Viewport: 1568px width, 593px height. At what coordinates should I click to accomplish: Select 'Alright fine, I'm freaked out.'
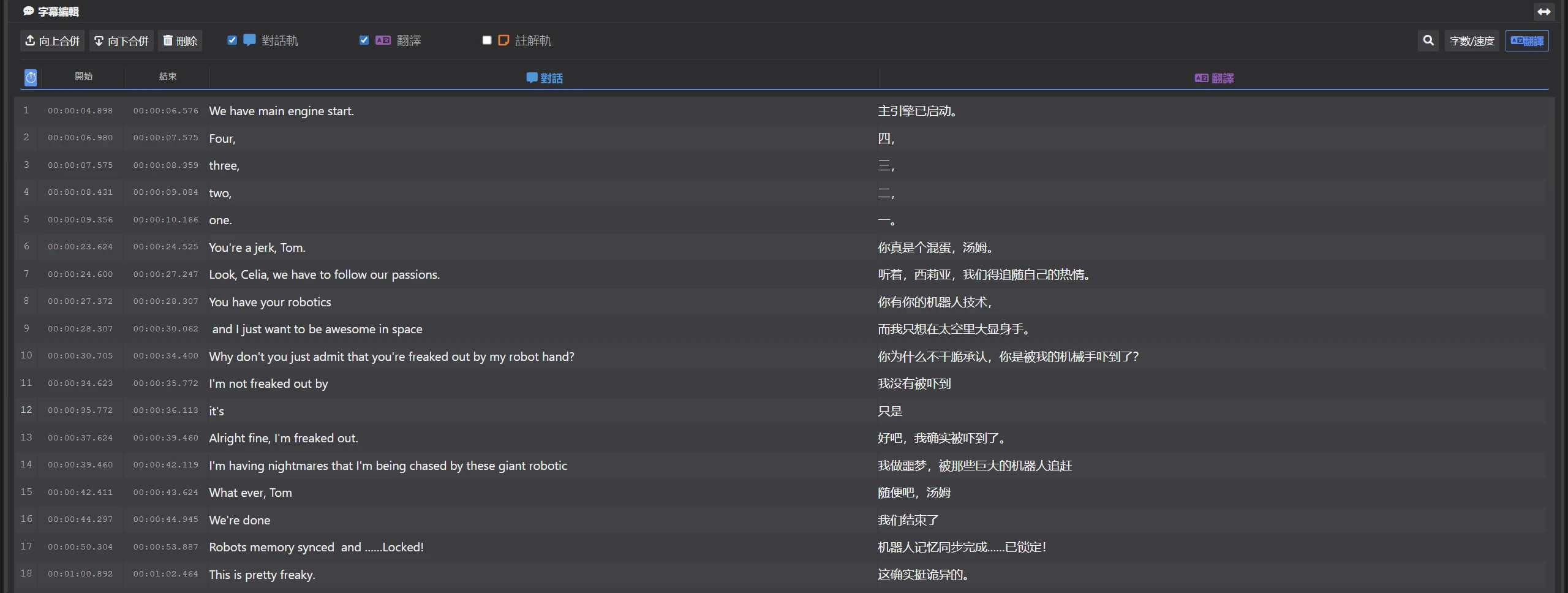[x=284, y=438]
